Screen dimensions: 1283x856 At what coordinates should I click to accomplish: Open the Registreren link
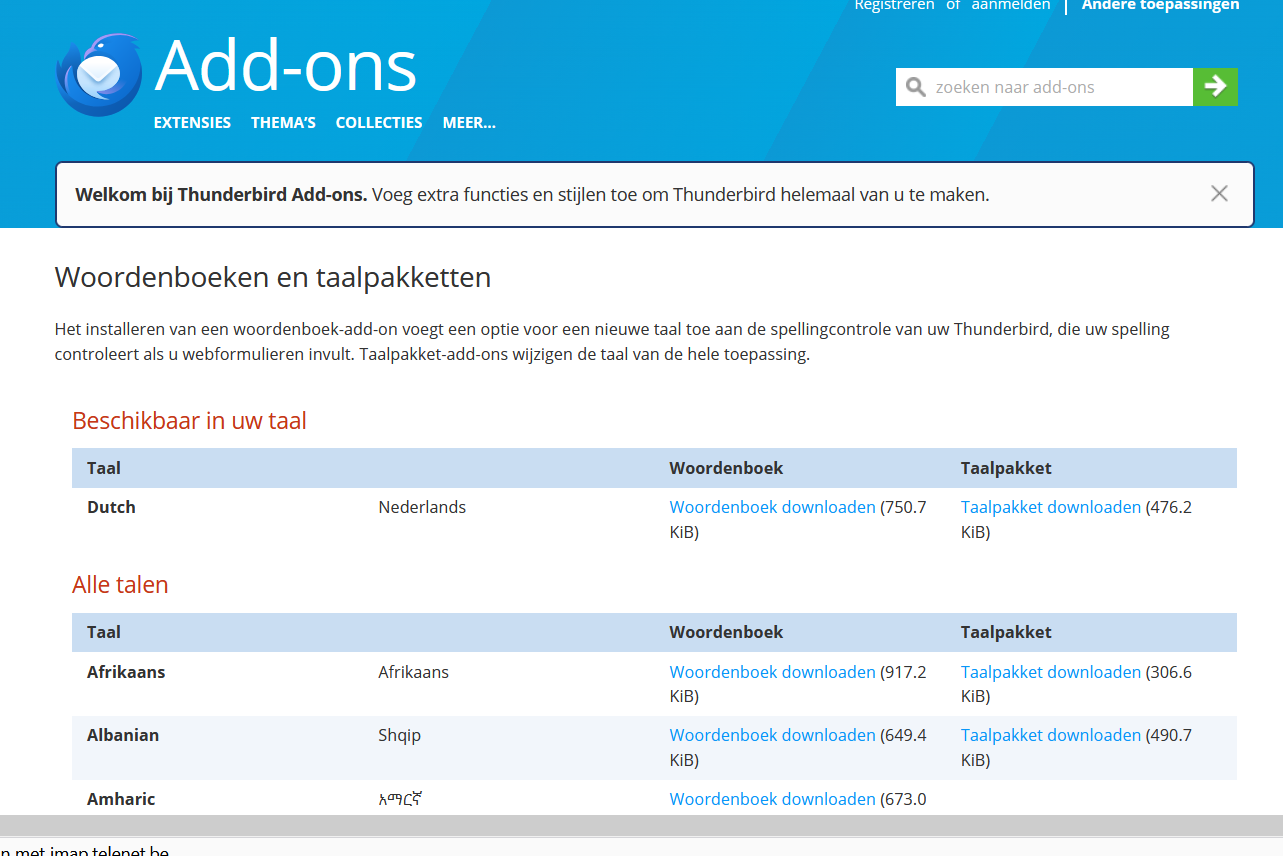pyautogui.click(x=894, y=6)
